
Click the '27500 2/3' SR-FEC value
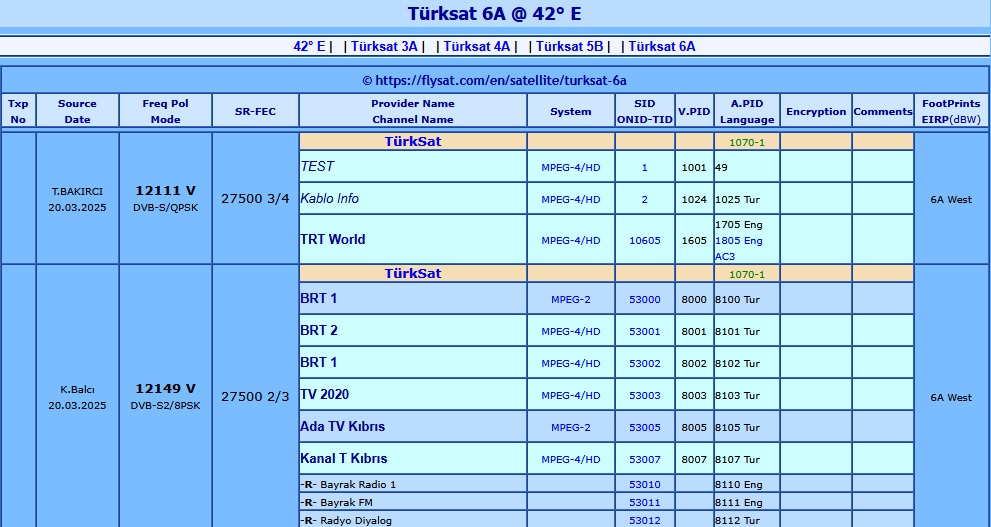tap(255, 397)
